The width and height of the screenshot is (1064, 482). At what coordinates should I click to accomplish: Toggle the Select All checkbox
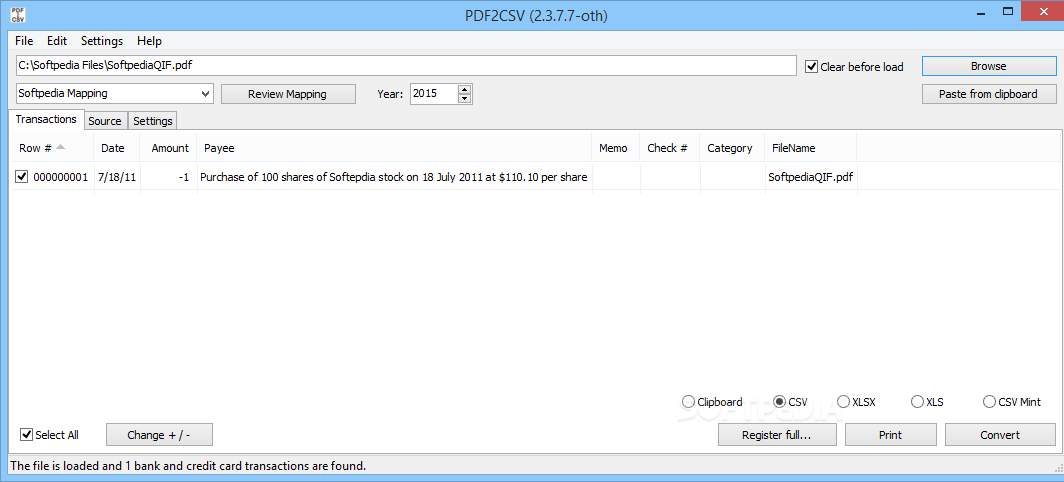(26, 434)
